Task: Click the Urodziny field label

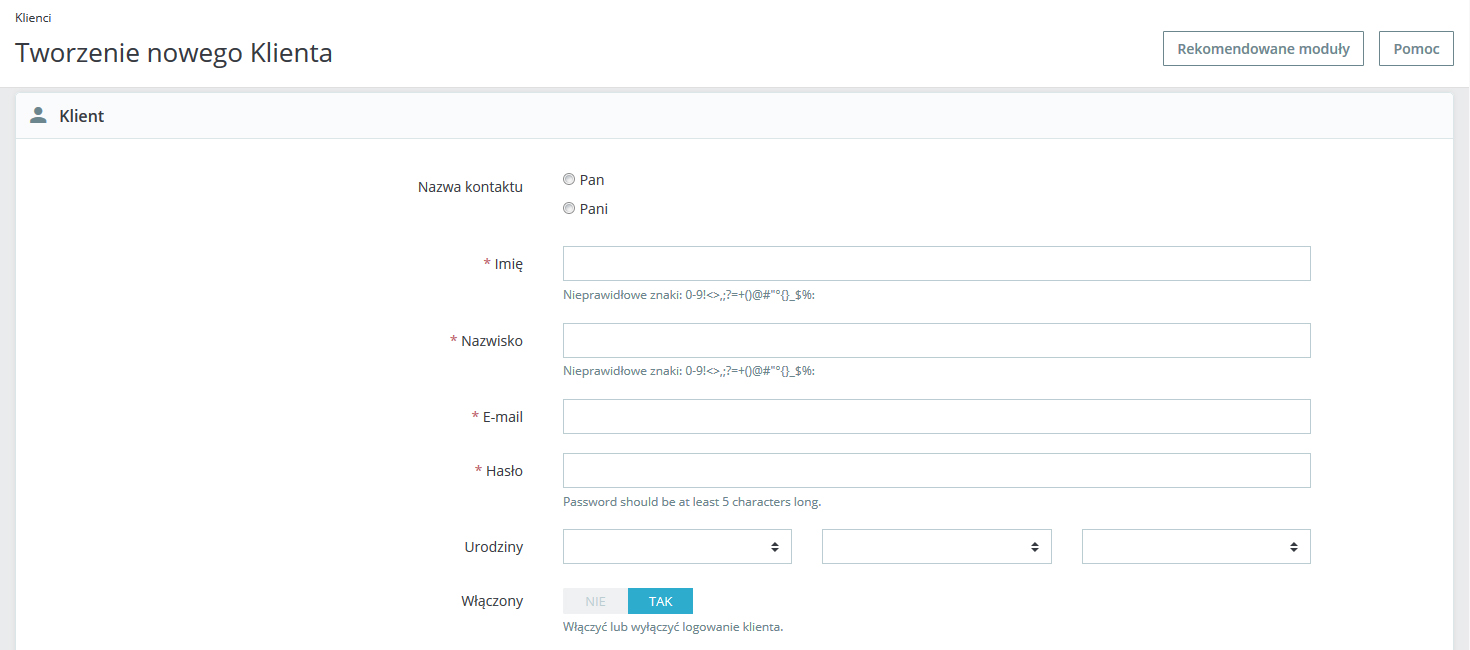Action: click(493, 547)
